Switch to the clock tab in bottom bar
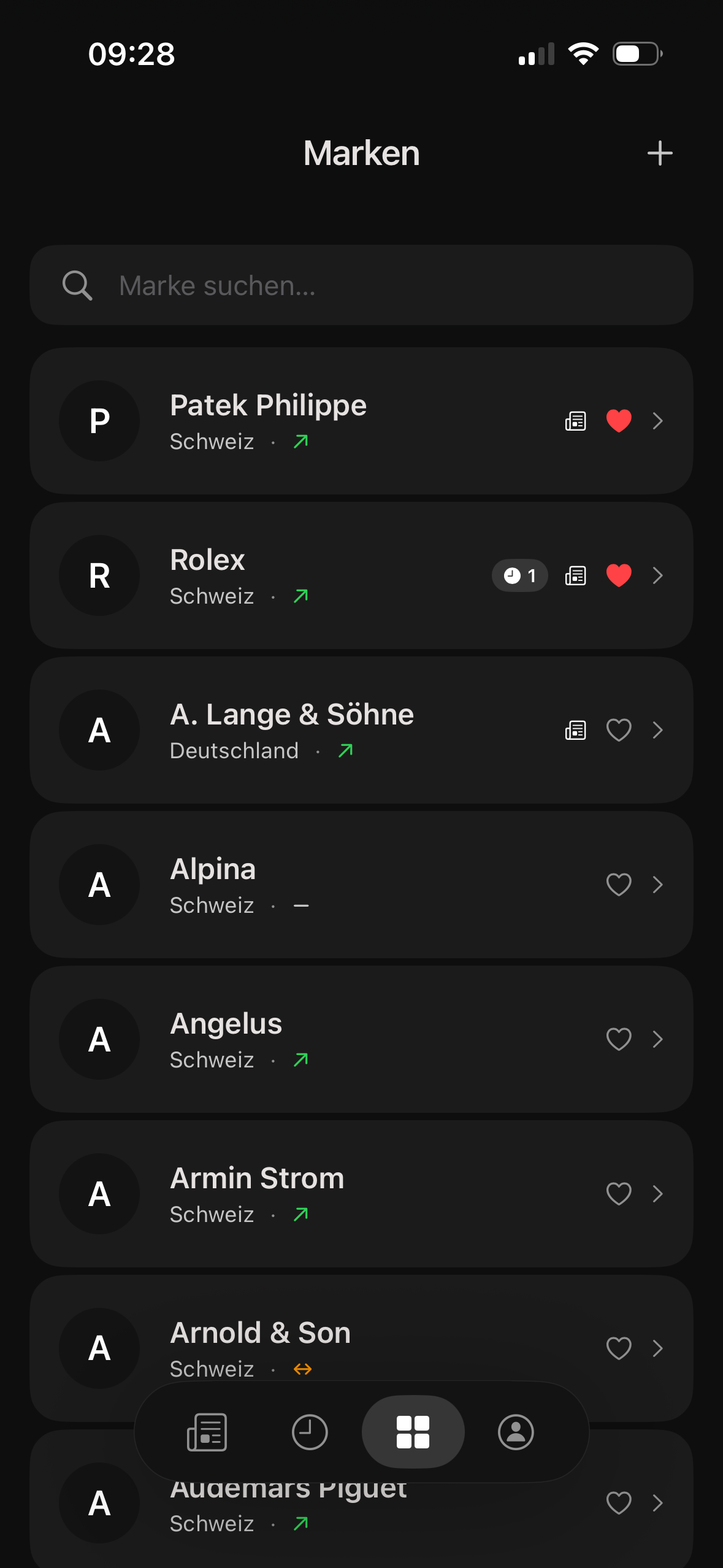 point(310,1432)
